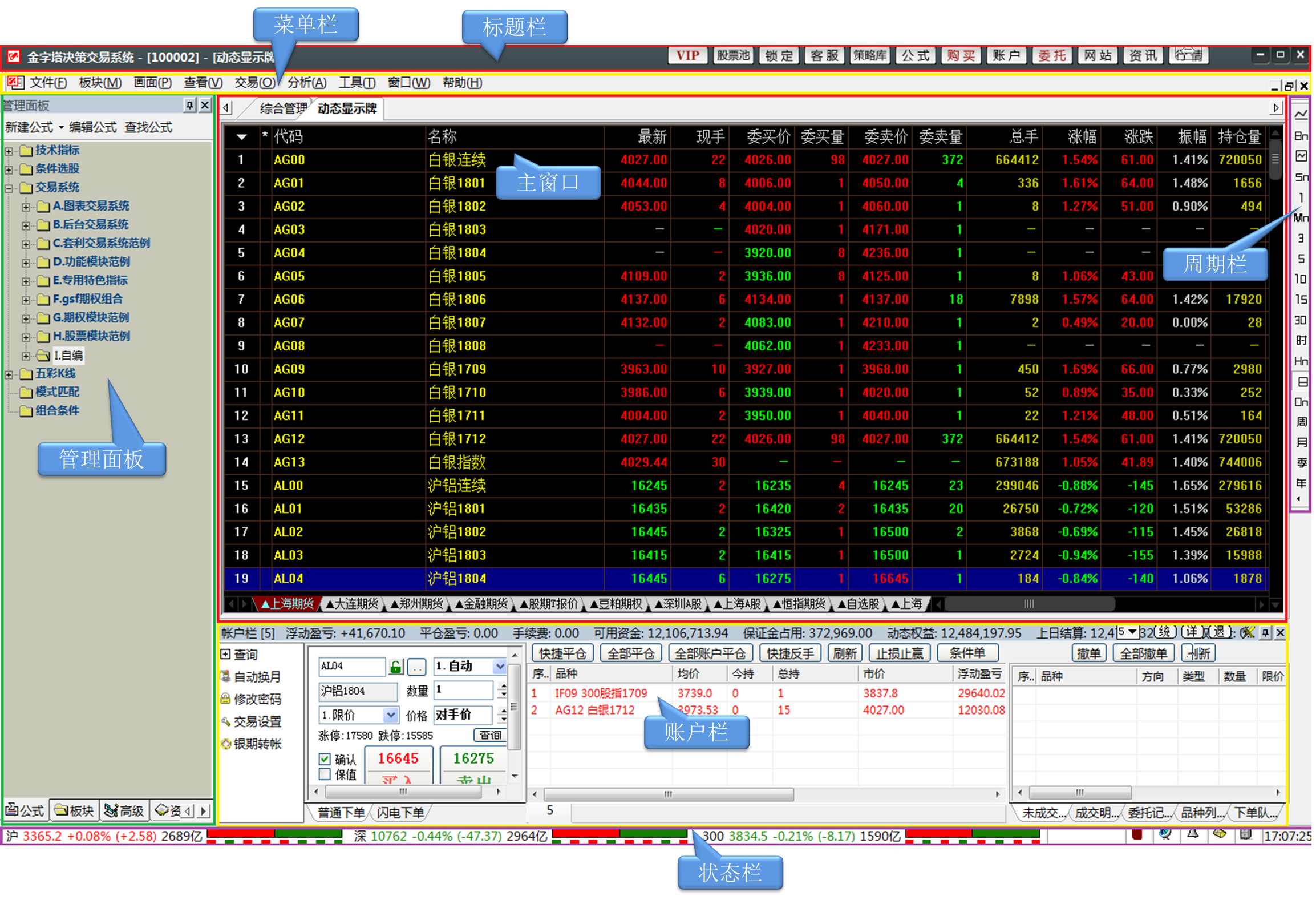Choose the 30-minute period icon
The width and height of the screenshot is (1316, 904).
click(1301, 320)
